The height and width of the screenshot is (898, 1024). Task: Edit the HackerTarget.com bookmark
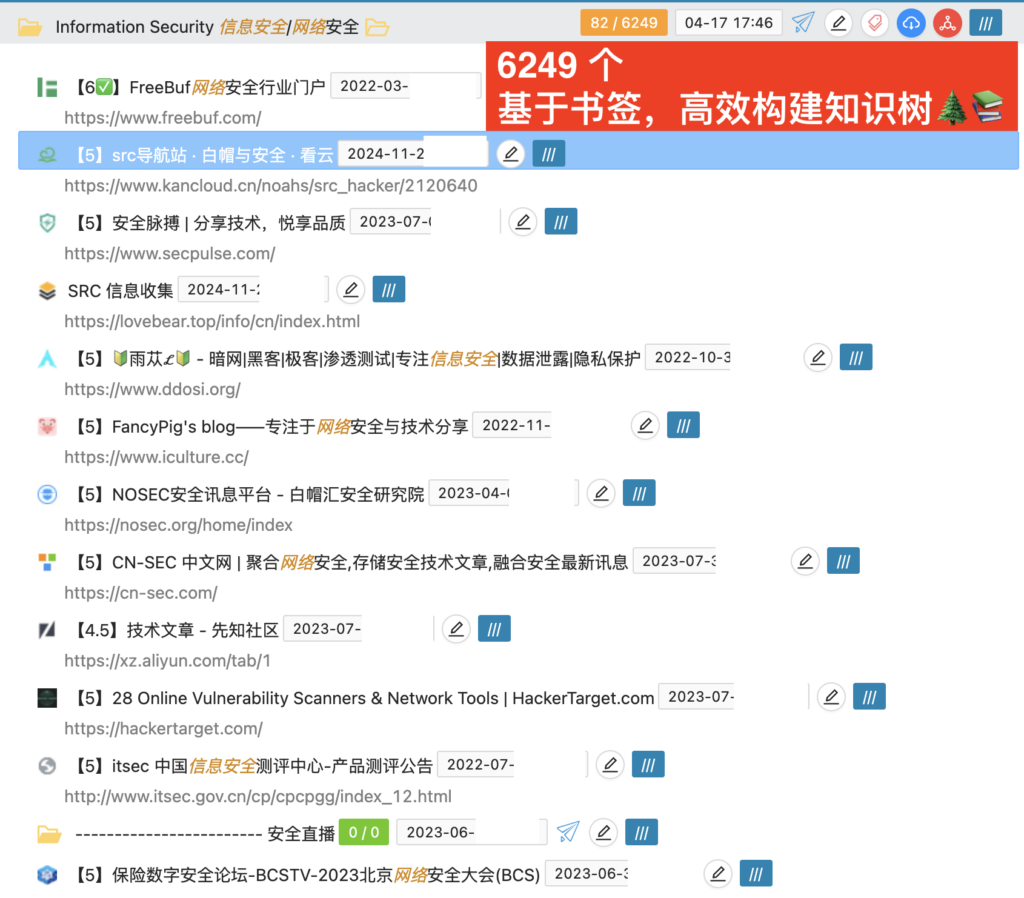point(831,698)
